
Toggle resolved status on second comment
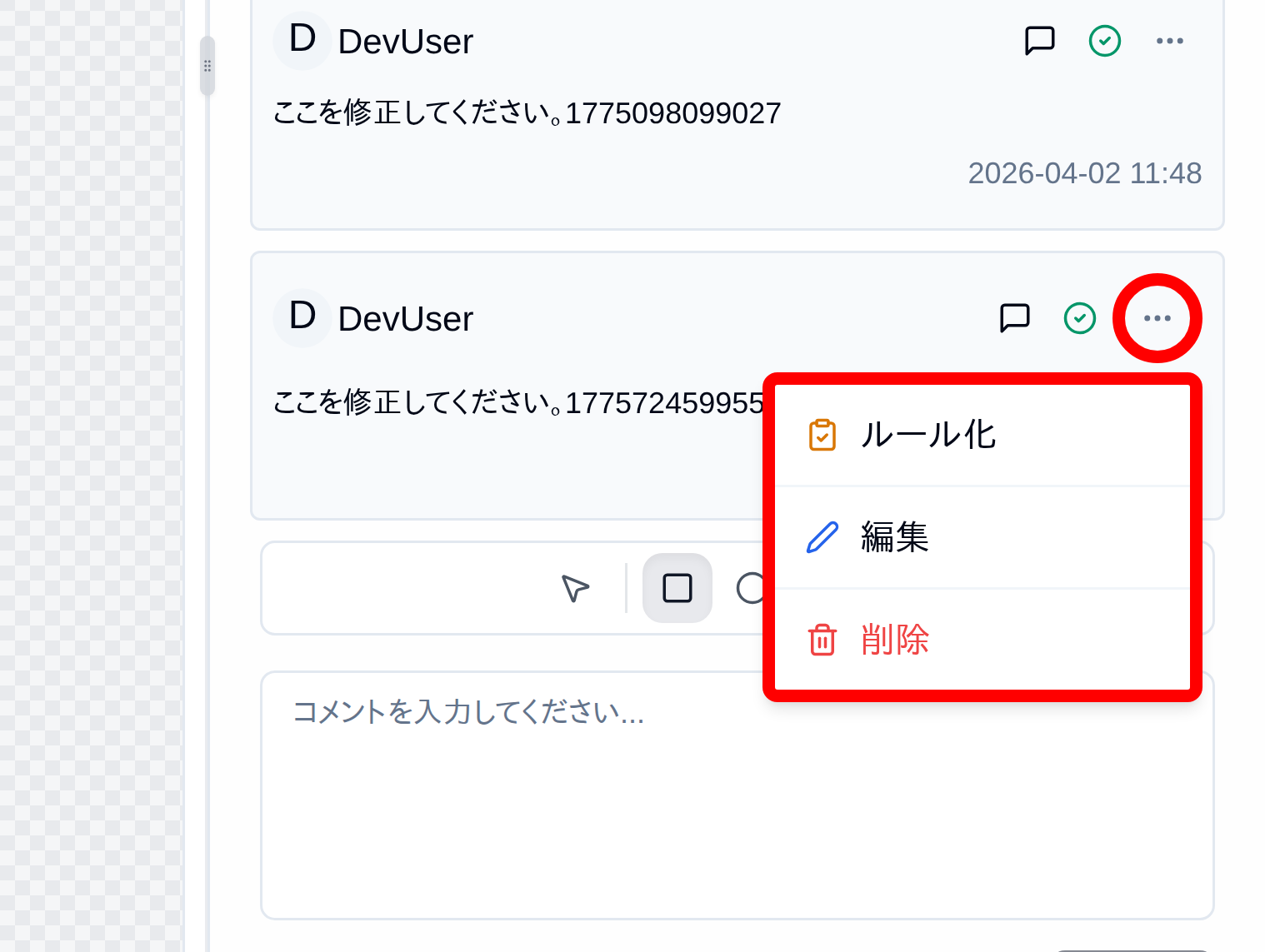click(x=1079, y=318)
